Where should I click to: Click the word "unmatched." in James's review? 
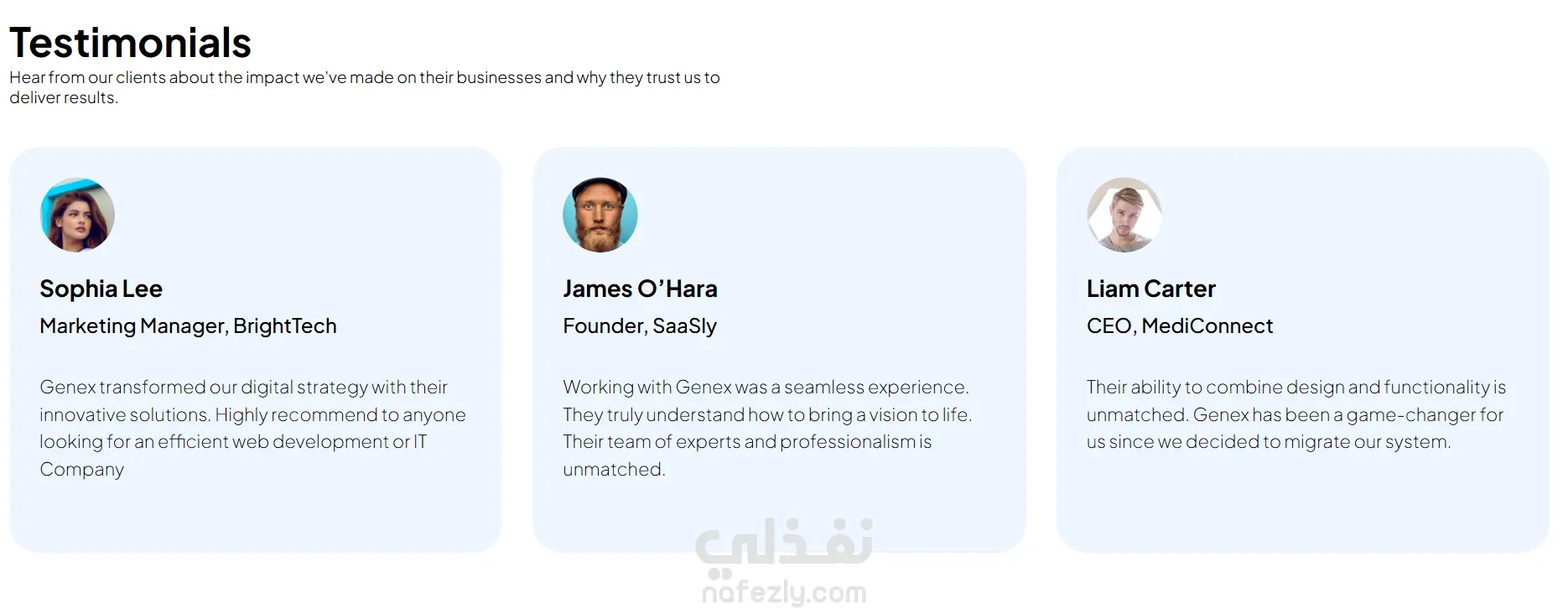click(x=614, y=470)
